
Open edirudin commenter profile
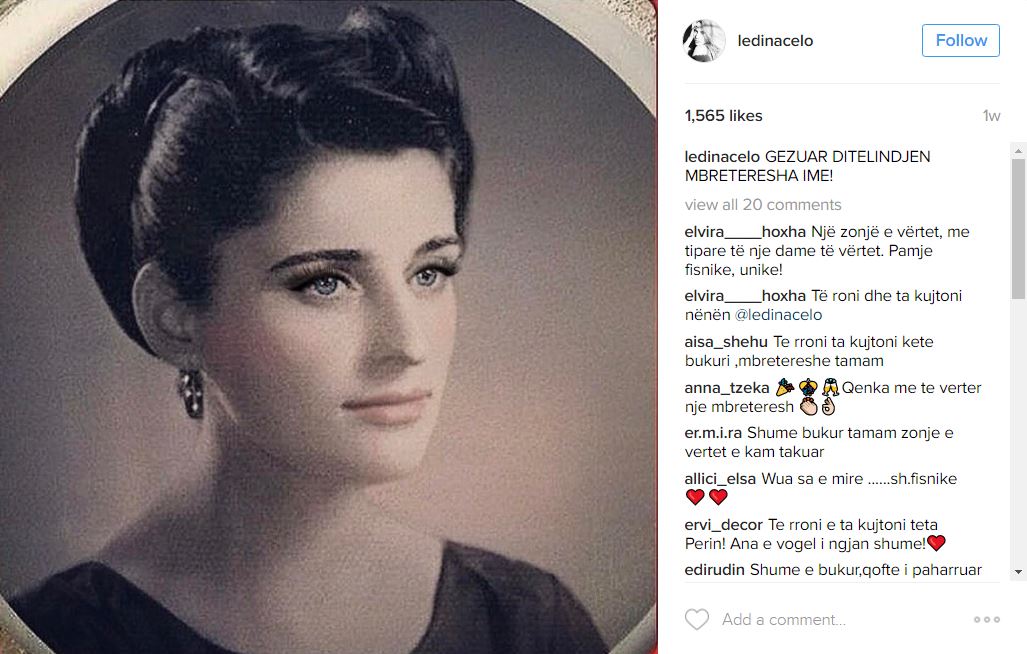(x=715, y=570)
